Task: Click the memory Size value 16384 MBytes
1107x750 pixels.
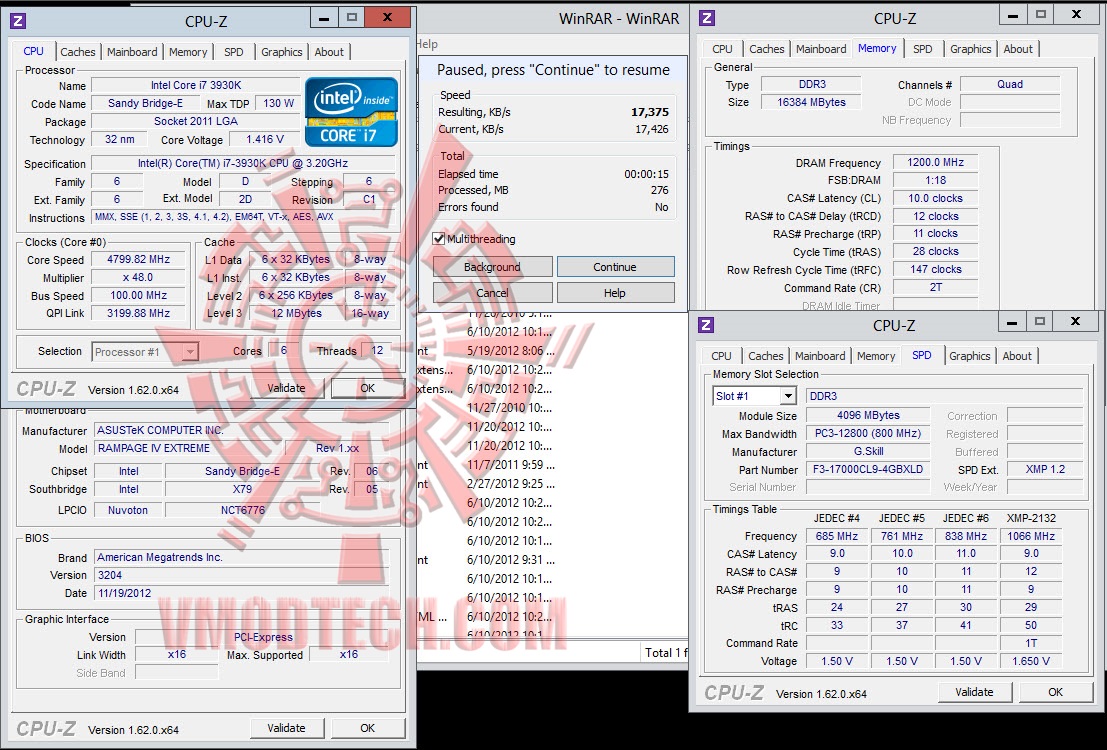Action: click(811, 102)
